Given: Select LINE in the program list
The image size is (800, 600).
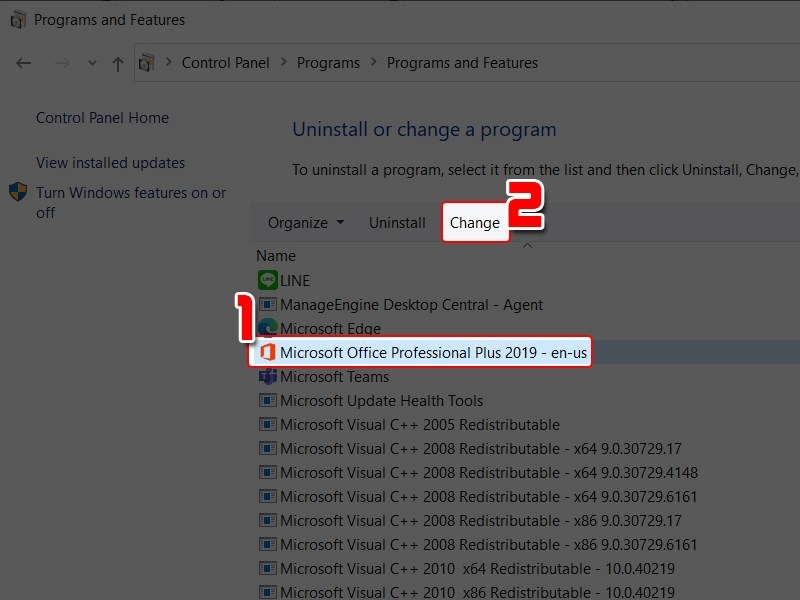Looking at the screenshot, I should coord(294,281).
